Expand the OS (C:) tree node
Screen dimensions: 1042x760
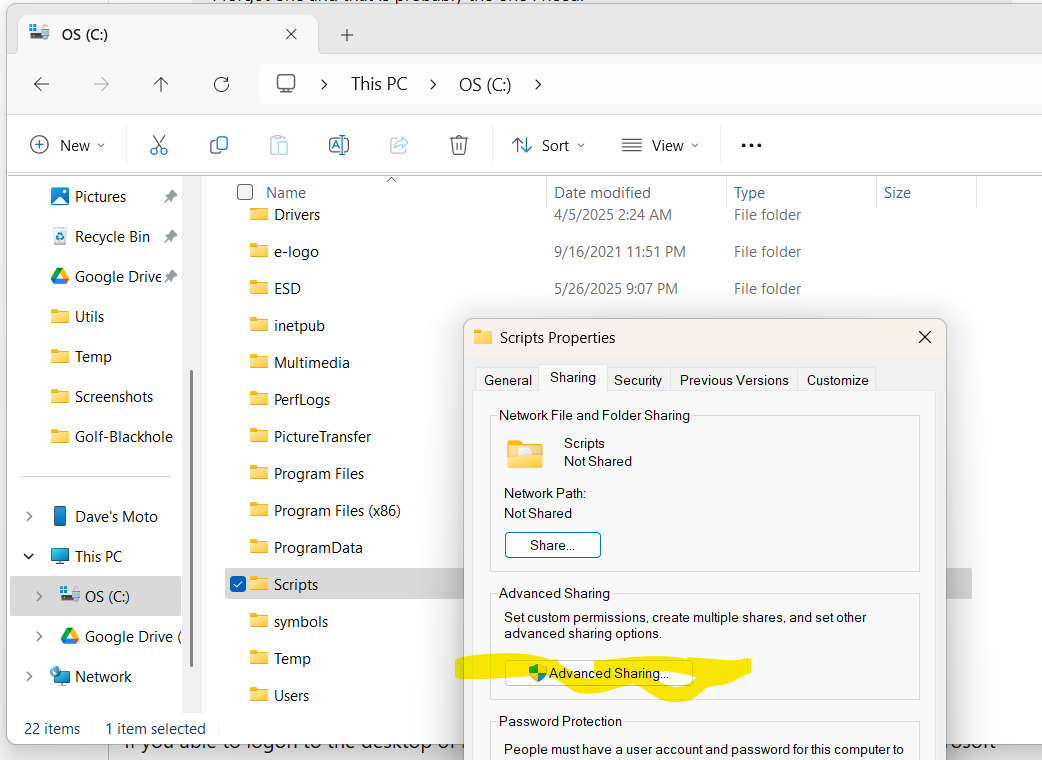pyautogui.click(x=39, y=596)
